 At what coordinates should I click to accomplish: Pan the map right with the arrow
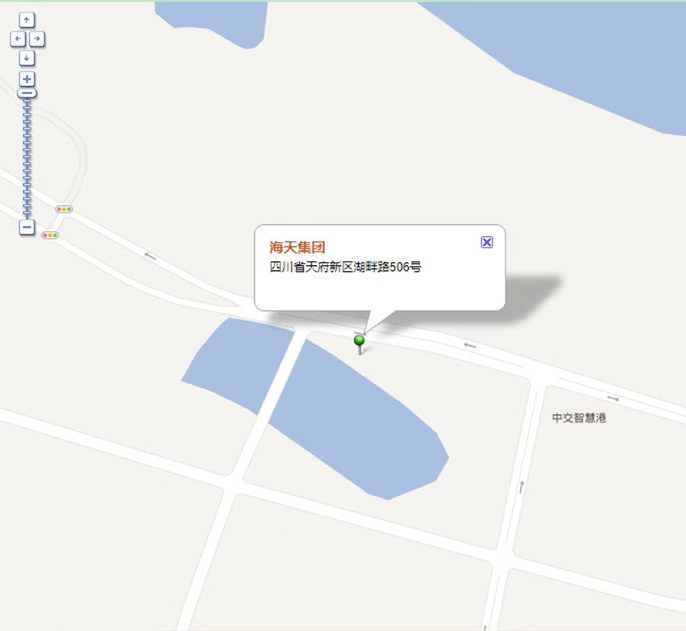tap(37, 39)
